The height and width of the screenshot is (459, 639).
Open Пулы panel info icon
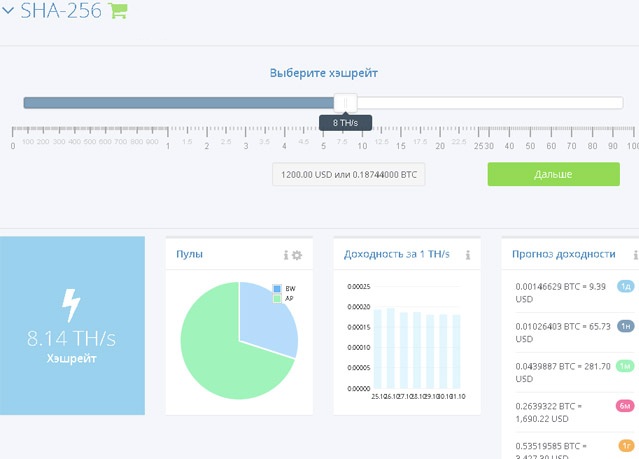point(286,255)
